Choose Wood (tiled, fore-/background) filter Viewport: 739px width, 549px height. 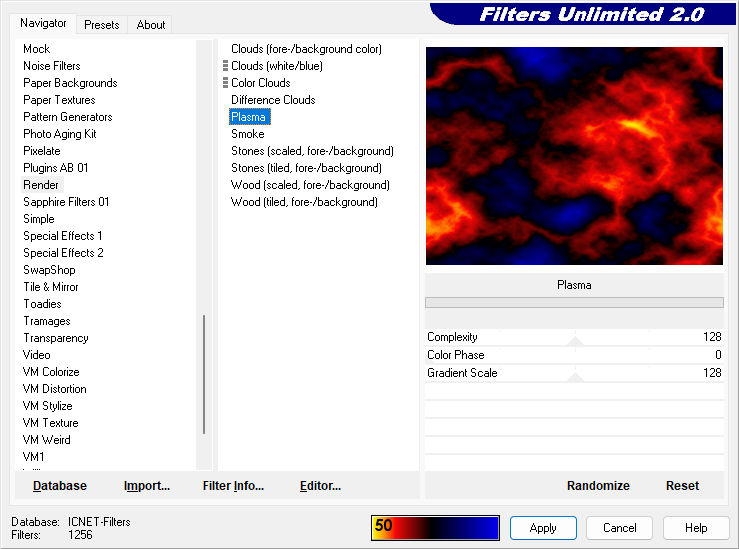(x=304, y=202)
